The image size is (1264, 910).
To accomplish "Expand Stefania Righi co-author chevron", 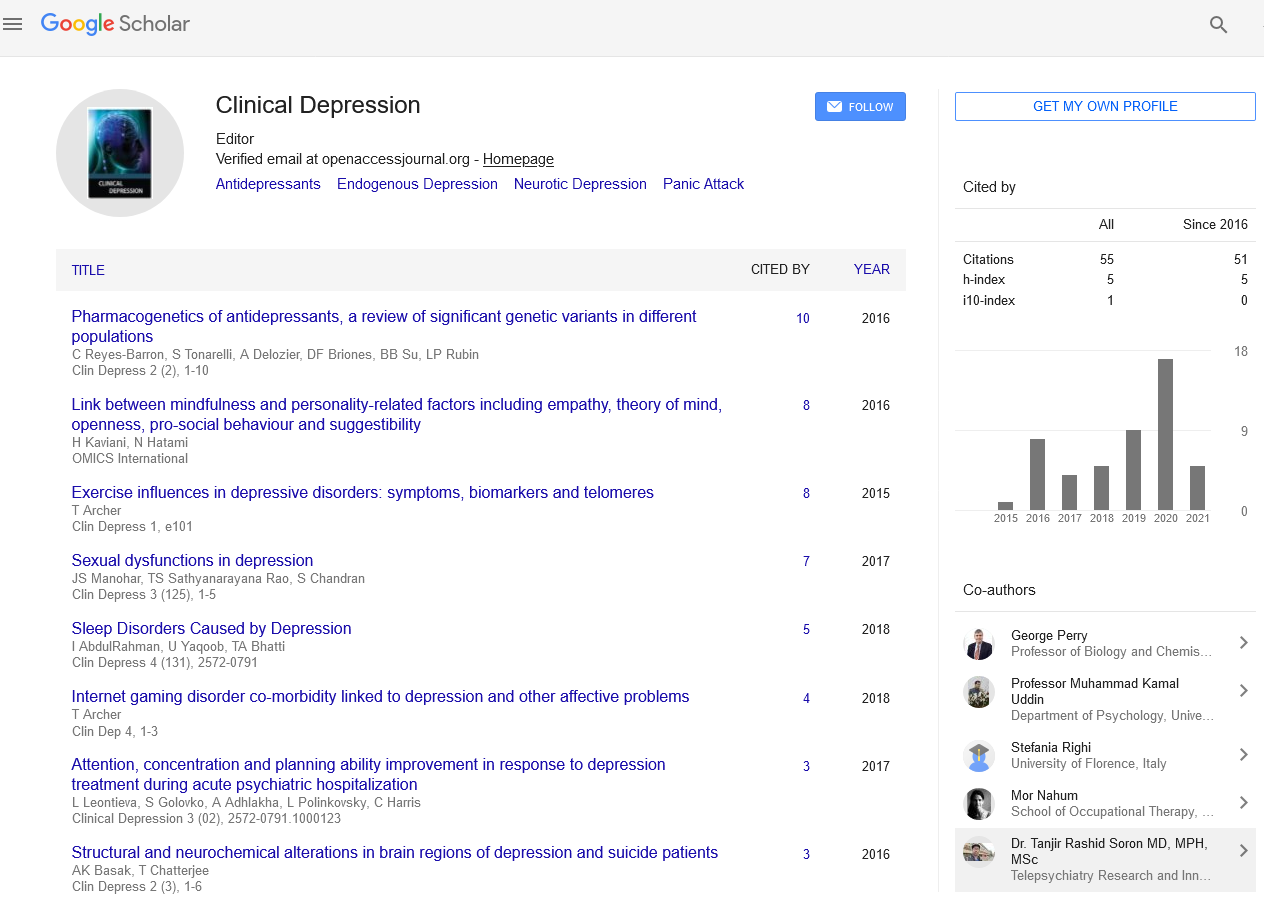I will [1243, 755].
